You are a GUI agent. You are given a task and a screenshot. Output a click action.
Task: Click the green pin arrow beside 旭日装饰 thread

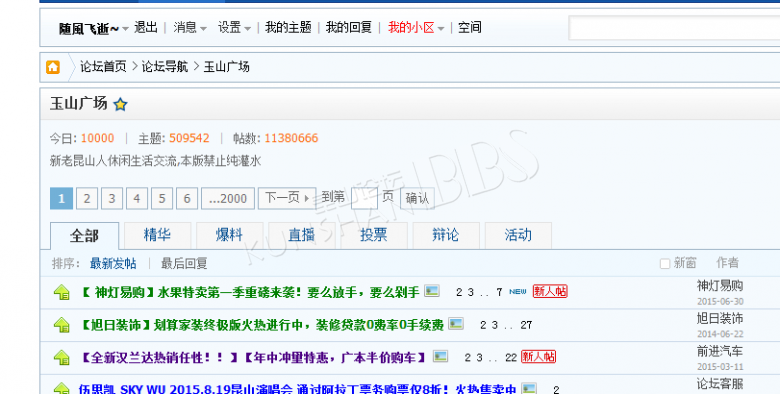(62, 325)
